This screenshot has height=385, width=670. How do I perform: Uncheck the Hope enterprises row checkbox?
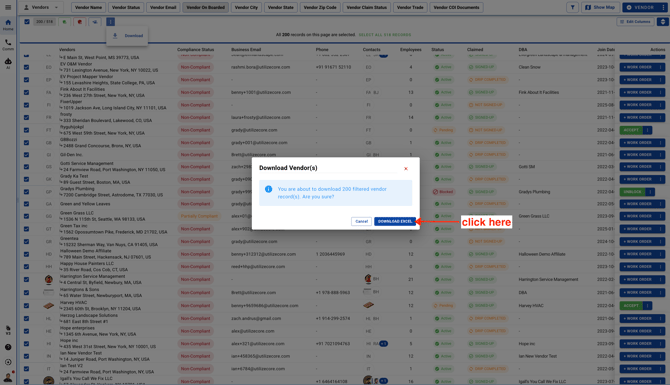pos(26,331)
